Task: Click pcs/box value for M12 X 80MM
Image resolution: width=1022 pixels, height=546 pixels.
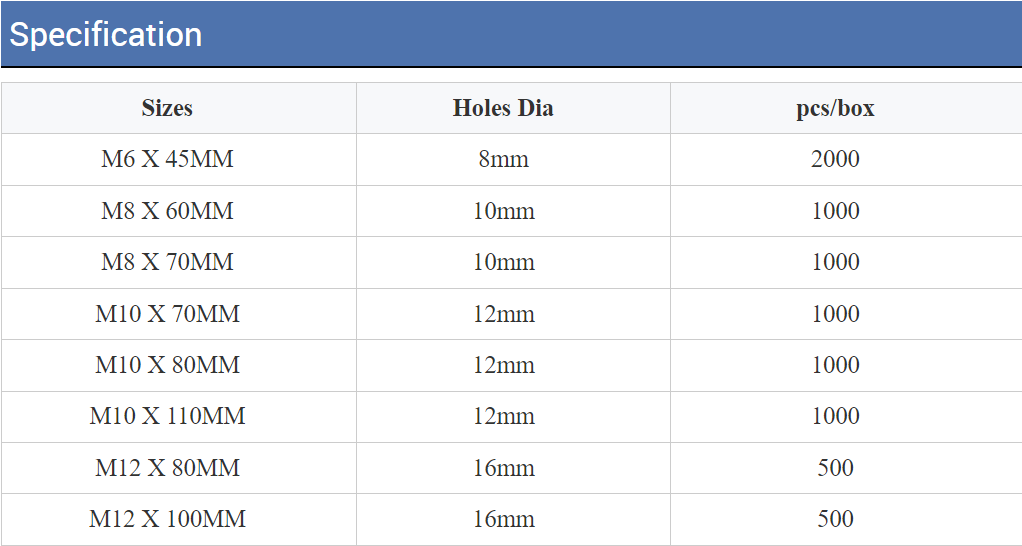Action: (x=835, y=468)
